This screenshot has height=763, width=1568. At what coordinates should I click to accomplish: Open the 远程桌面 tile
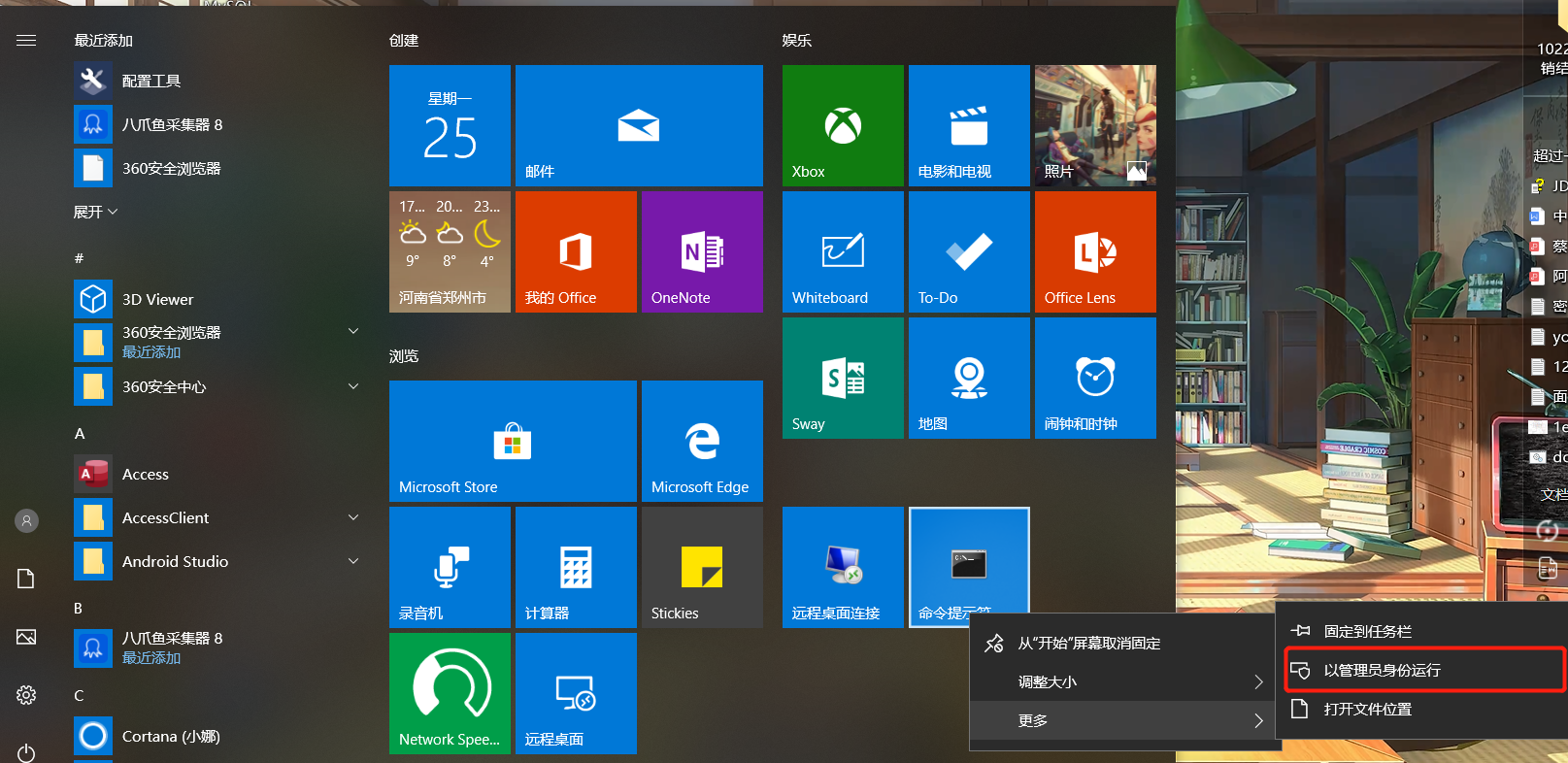click(576, 693)
